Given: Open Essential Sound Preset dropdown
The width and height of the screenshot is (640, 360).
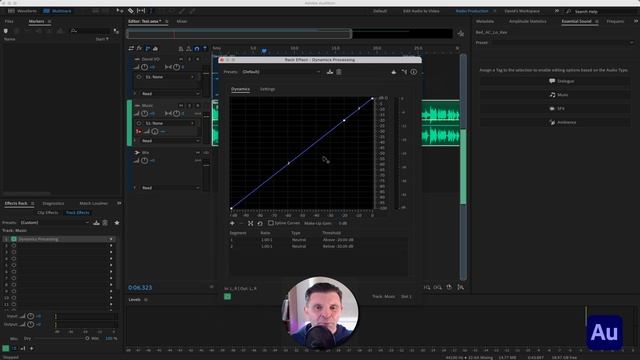Looking at the screenshot, I should tap(563, 42).
